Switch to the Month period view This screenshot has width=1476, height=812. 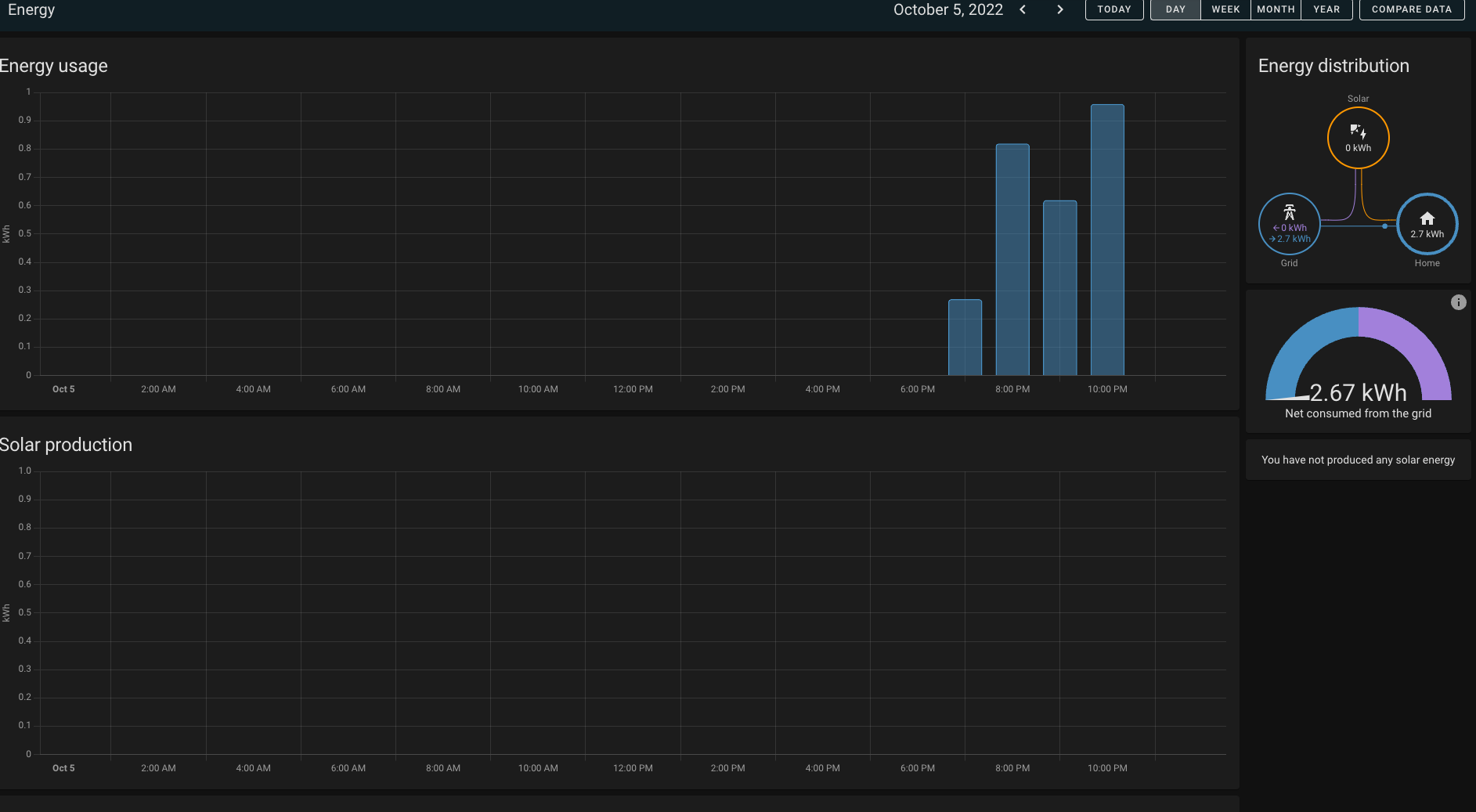click(1276, 9)
